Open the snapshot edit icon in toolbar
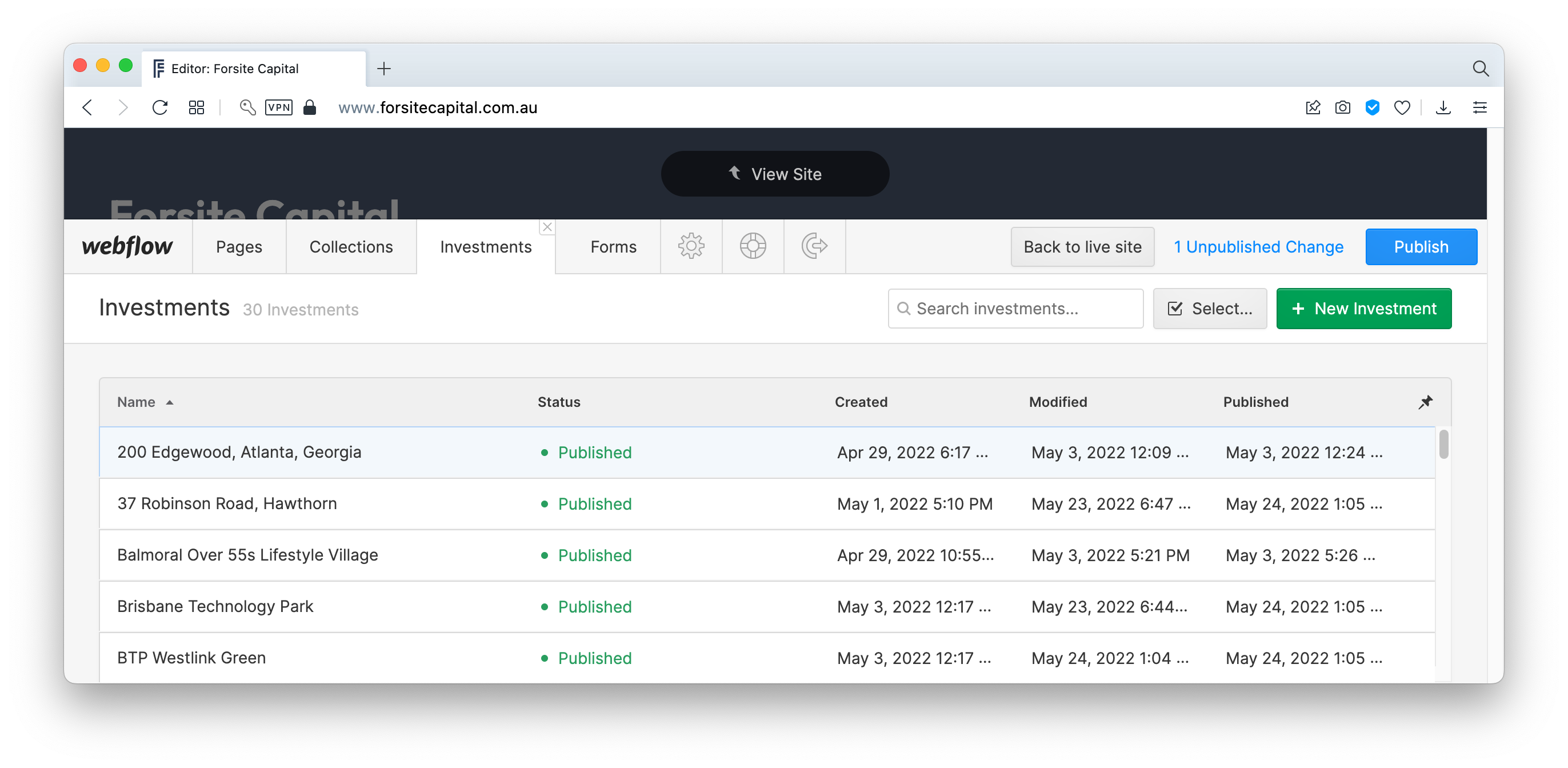The image size is (1568, 768). click(1313, 108)
